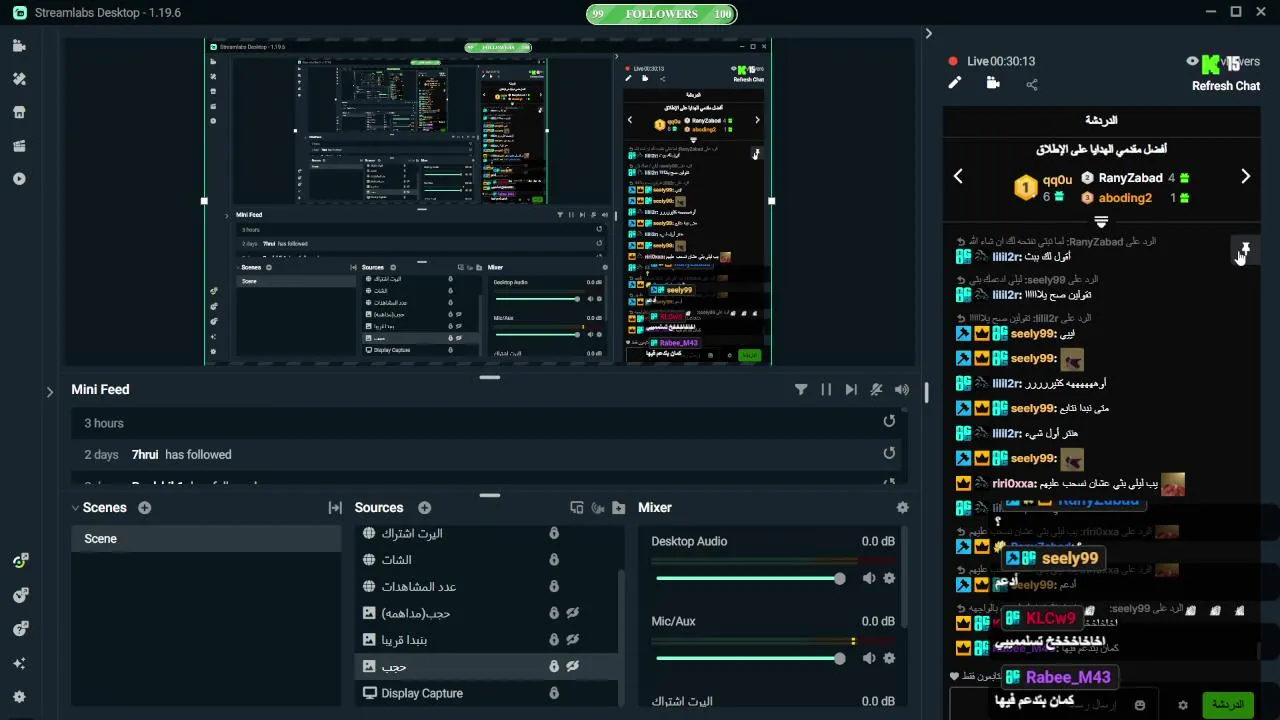Select the Scene item in the Scenes list

[x=206, y=539]
